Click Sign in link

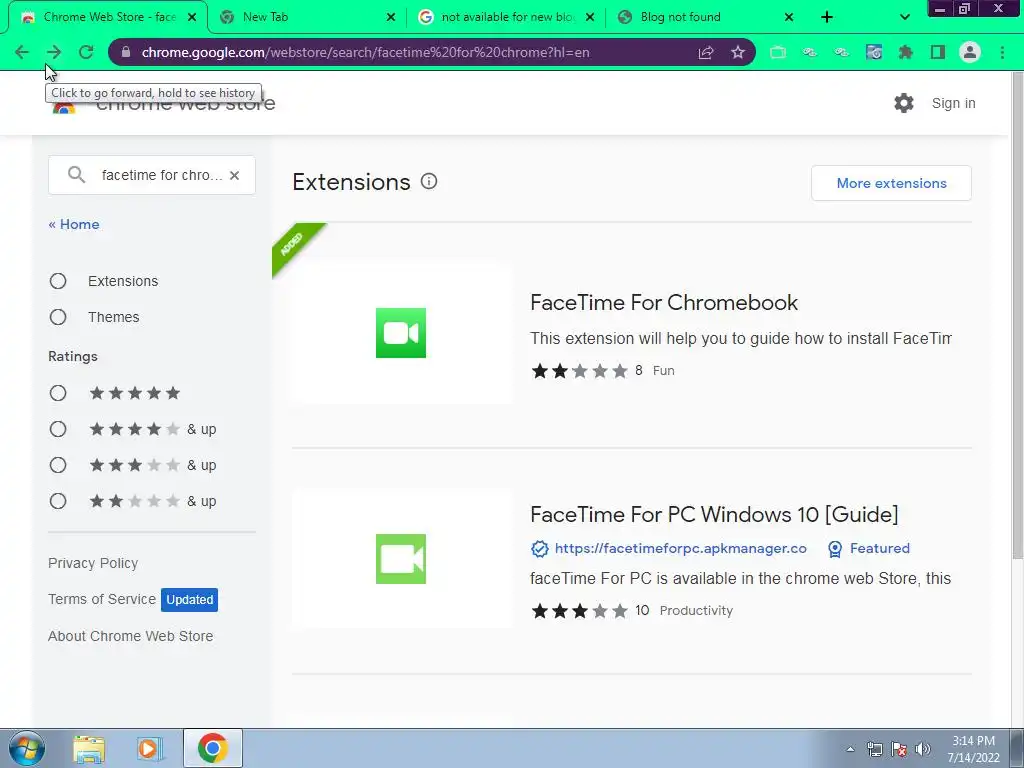[x=953, y=103]
